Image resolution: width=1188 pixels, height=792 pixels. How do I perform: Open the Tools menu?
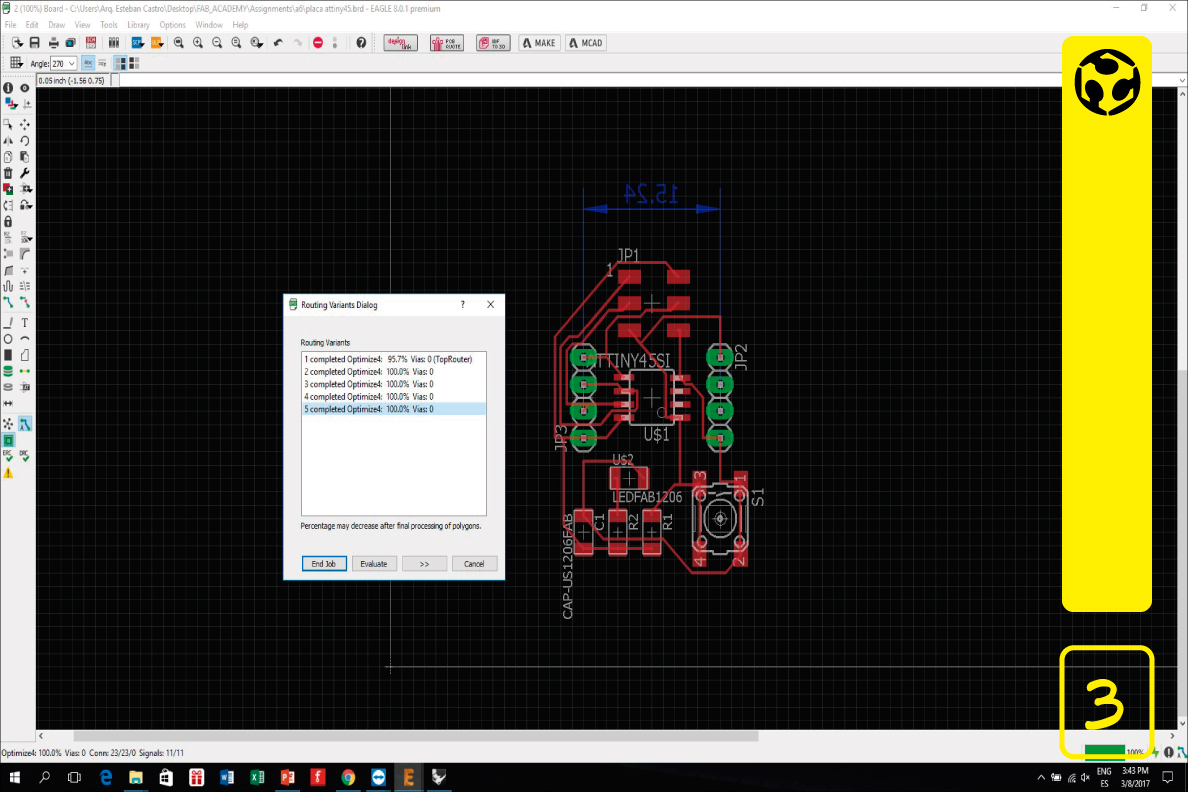[x=109, y=24]
